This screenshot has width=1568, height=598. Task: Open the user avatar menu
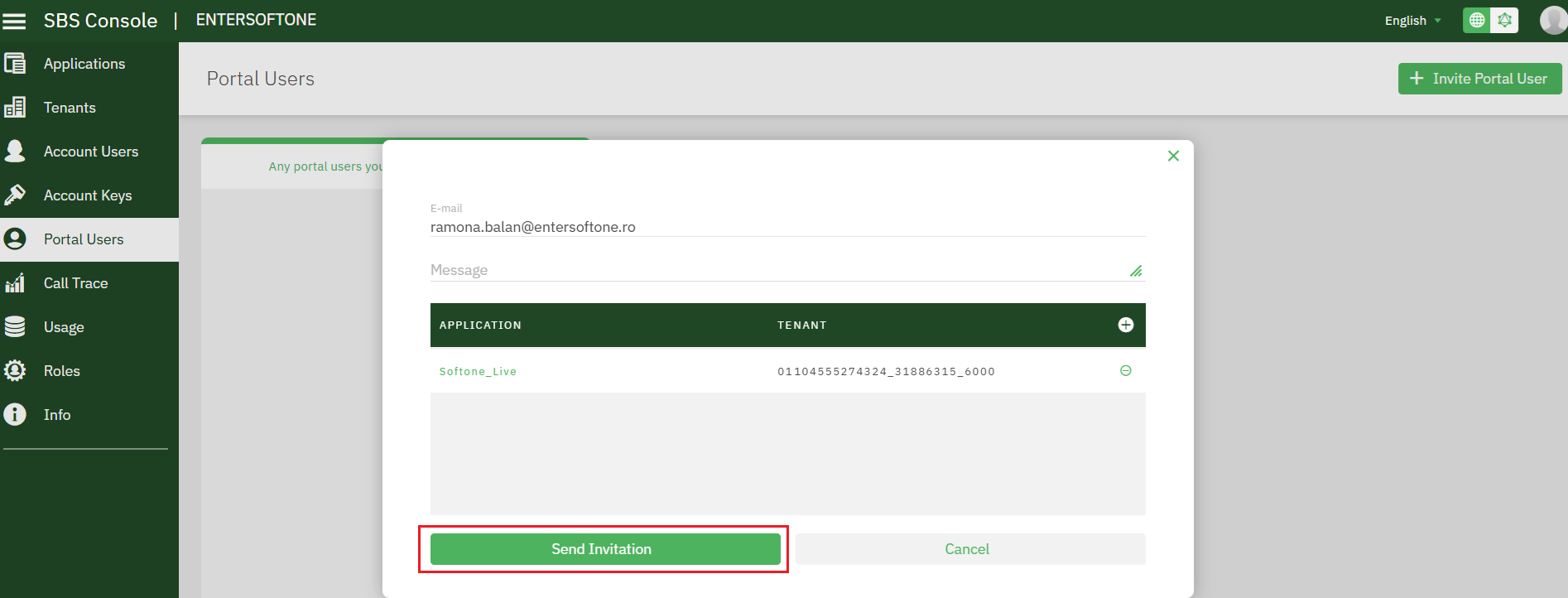[1554, 20]
